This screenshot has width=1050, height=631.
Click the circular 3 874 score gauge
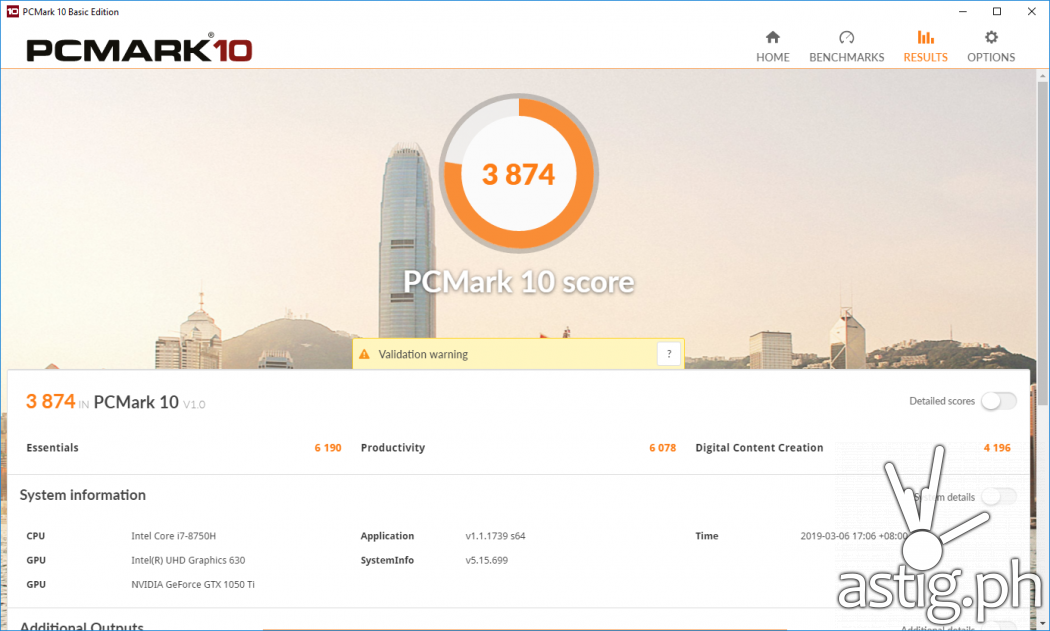click(519, 173)
